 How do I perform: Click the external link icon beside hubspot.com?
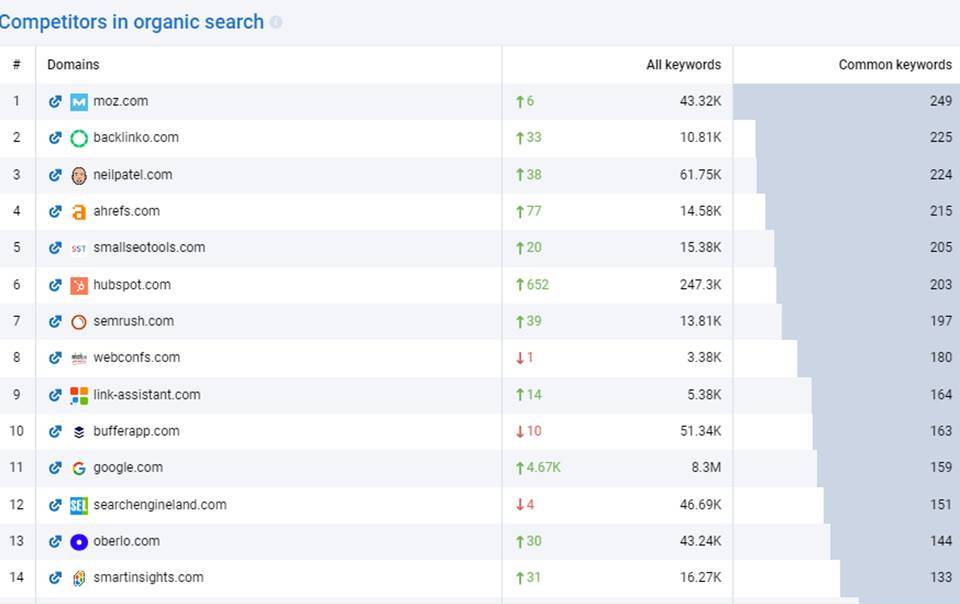point(56,284)
